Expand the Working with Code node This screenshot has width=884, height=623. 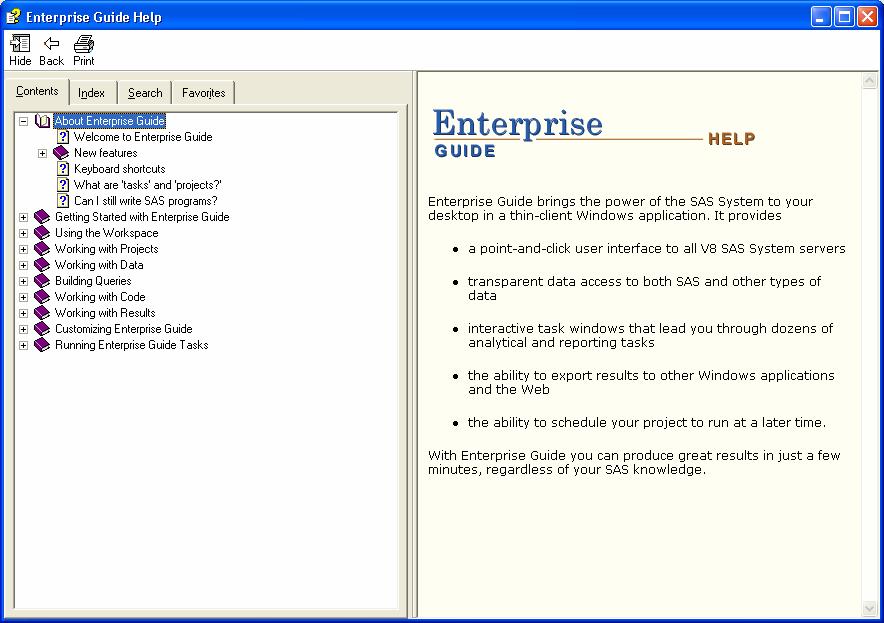[x=23, y=297]
